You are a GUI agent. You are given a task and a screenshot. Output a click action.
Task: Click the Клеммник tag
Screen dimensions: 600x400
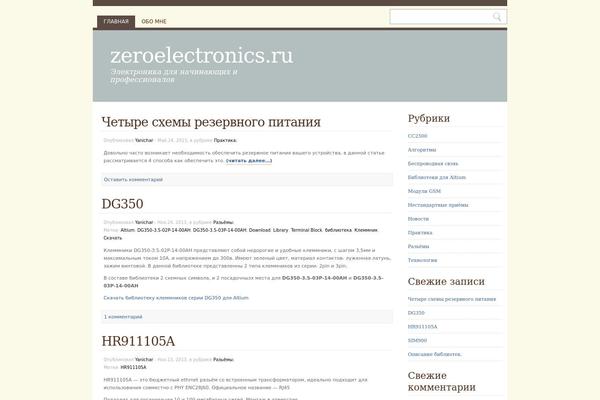click(x=365, y=230)
